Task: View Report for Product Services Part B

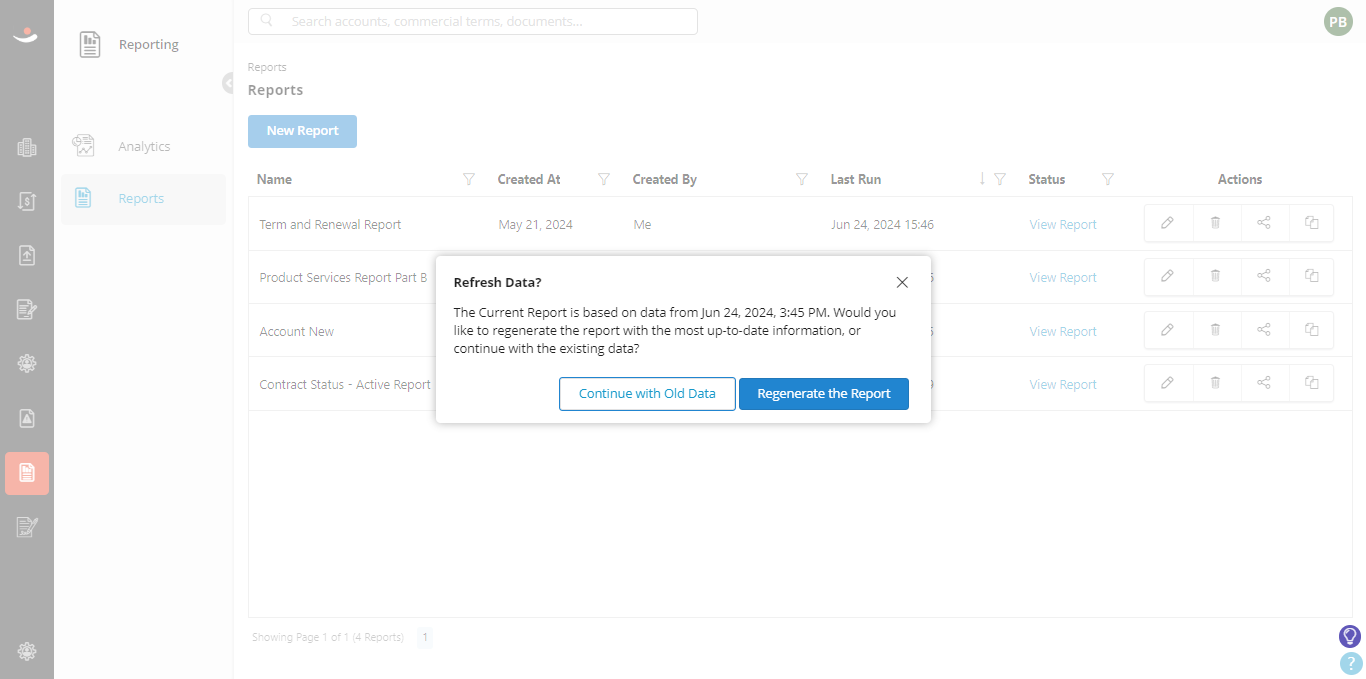Action: (x=1063, y=278)
